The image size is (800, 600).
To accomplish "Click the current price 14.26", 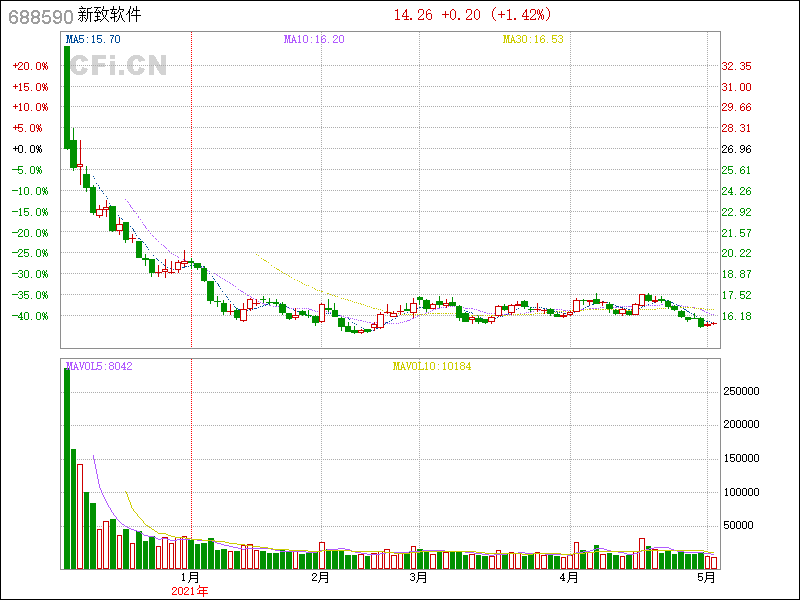I will [x=413, y=15].
